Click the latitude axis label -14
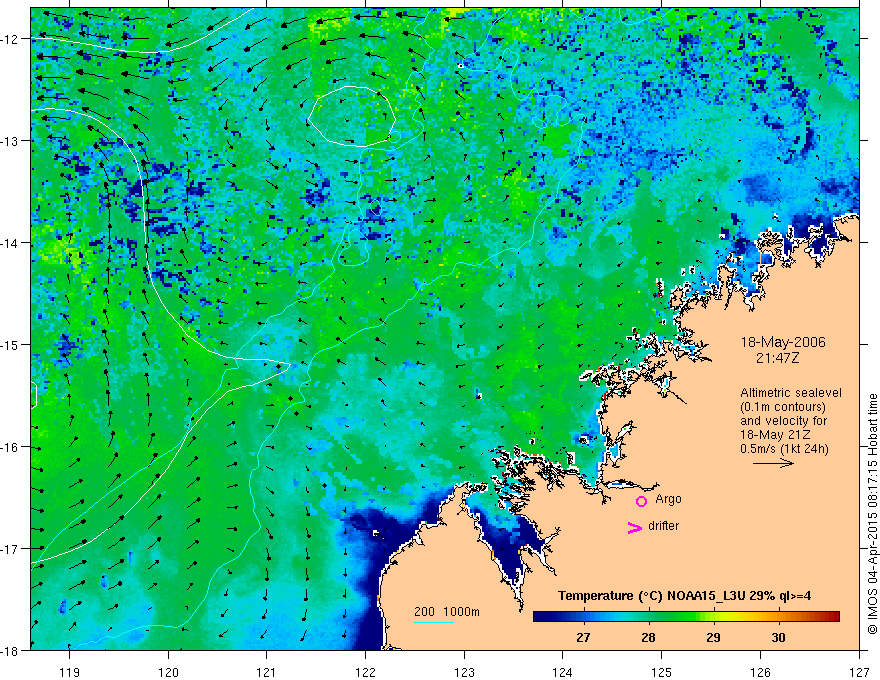This screenshot has width=880, height=680. pos(10,243)
